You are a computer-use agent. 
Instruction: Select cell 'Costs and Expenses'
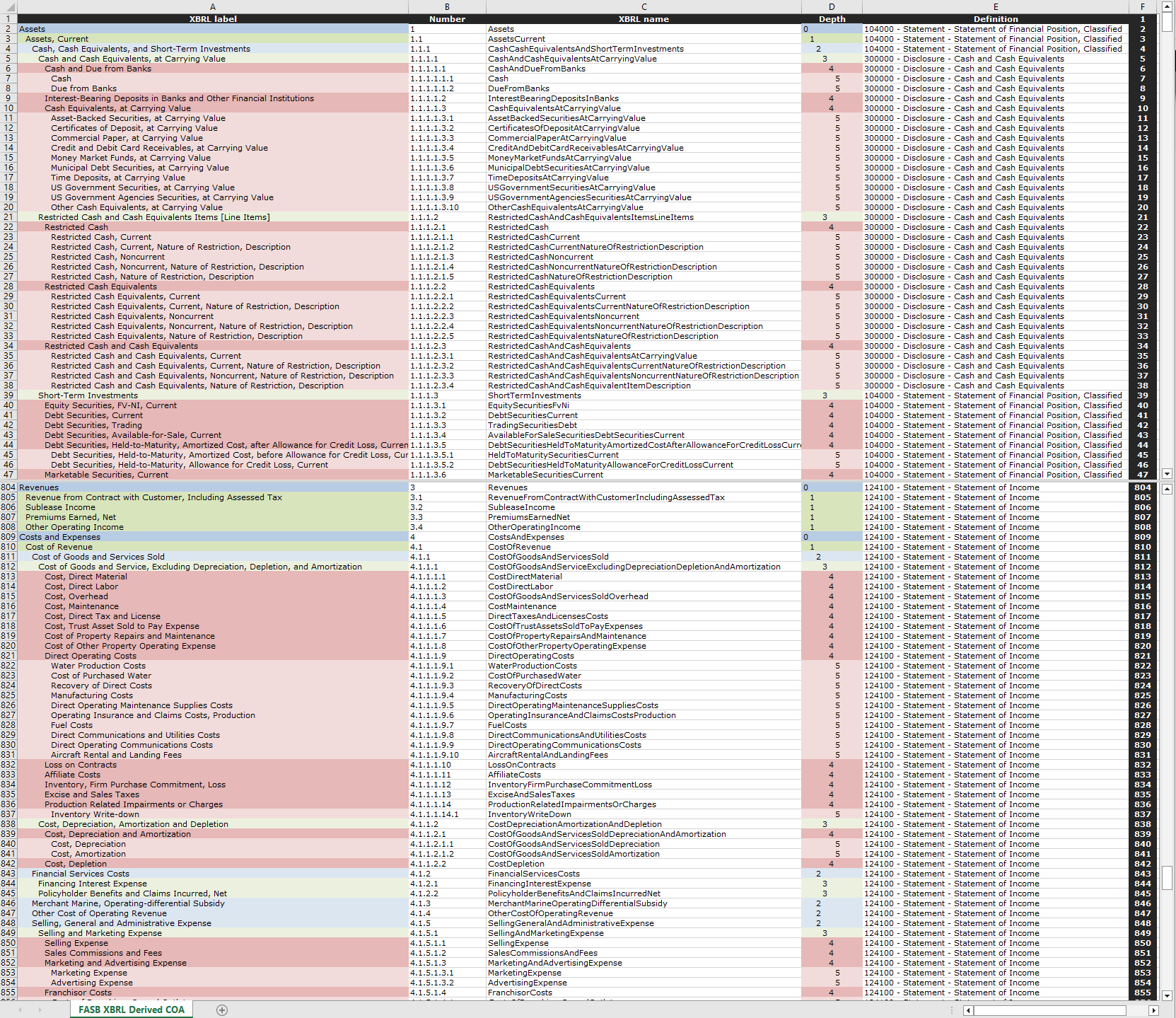click(x=213, y=537)
